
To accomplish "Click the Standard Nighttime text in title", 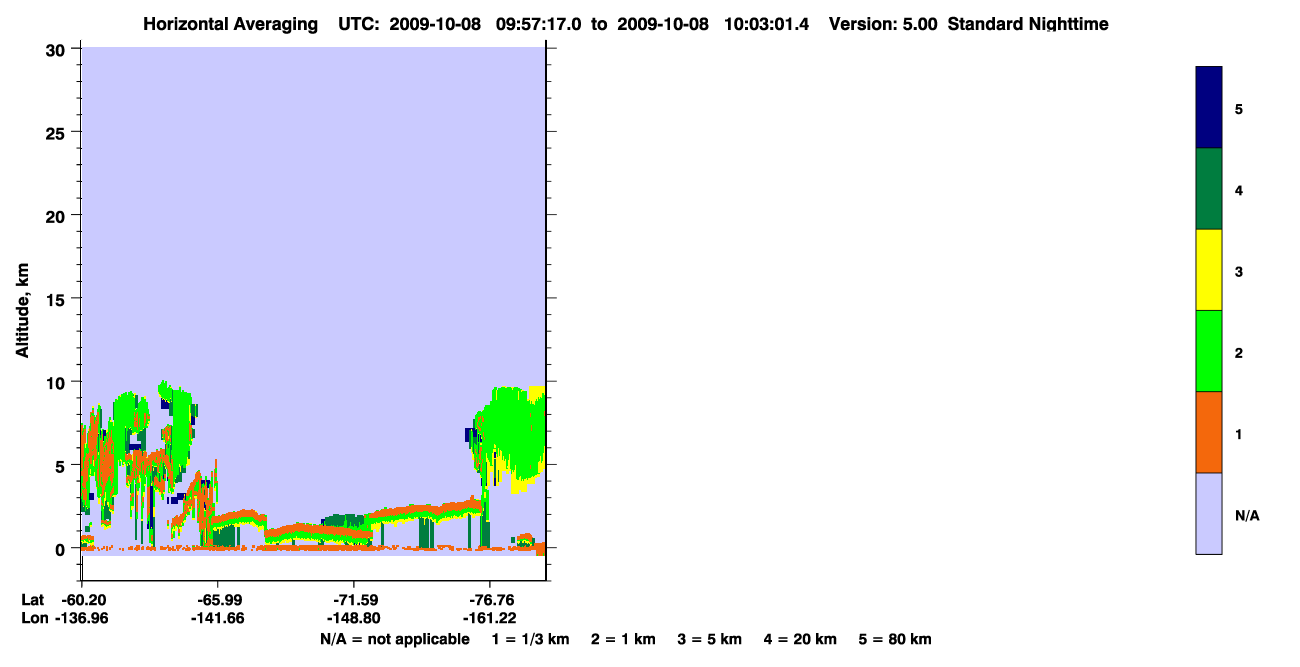I will [1028, 24].
